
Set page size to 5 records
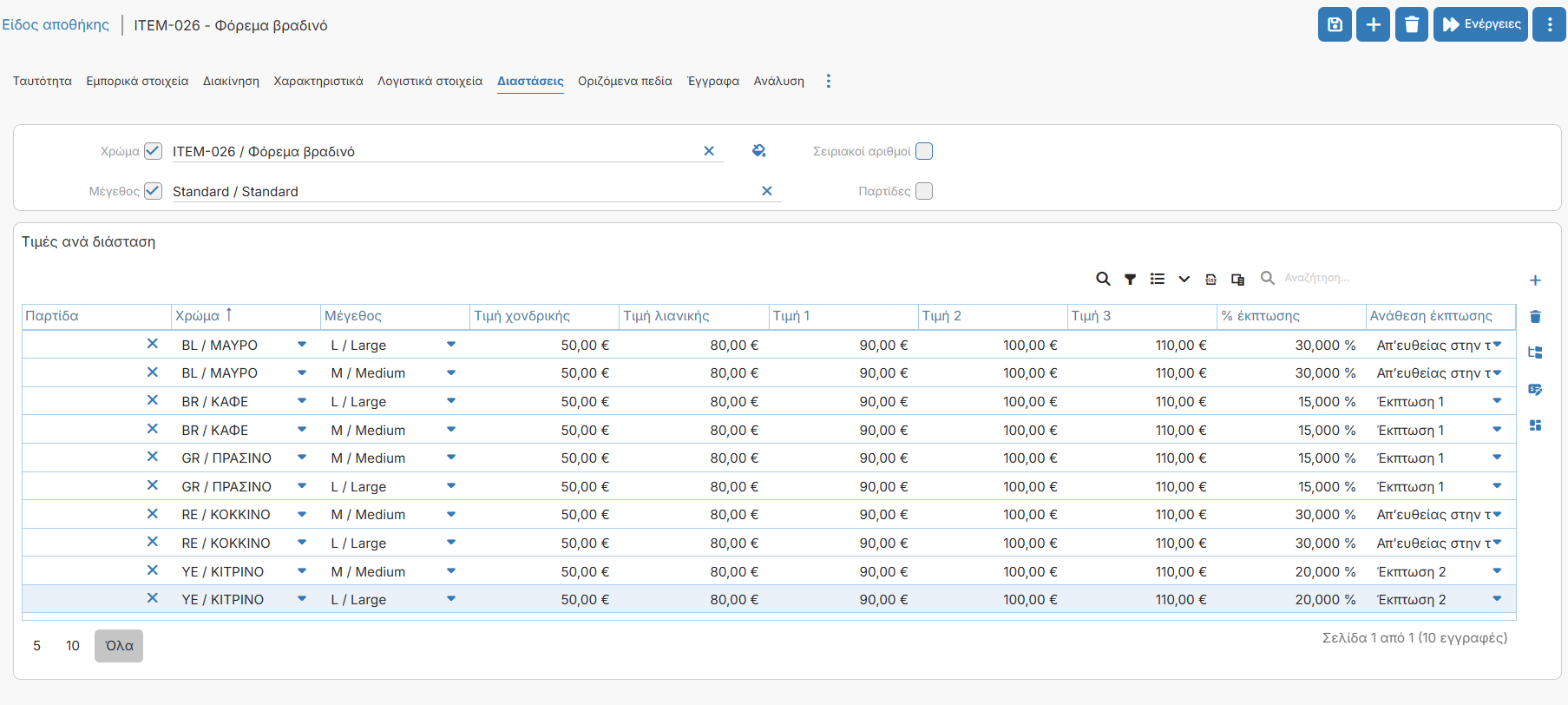coord(36,646)
